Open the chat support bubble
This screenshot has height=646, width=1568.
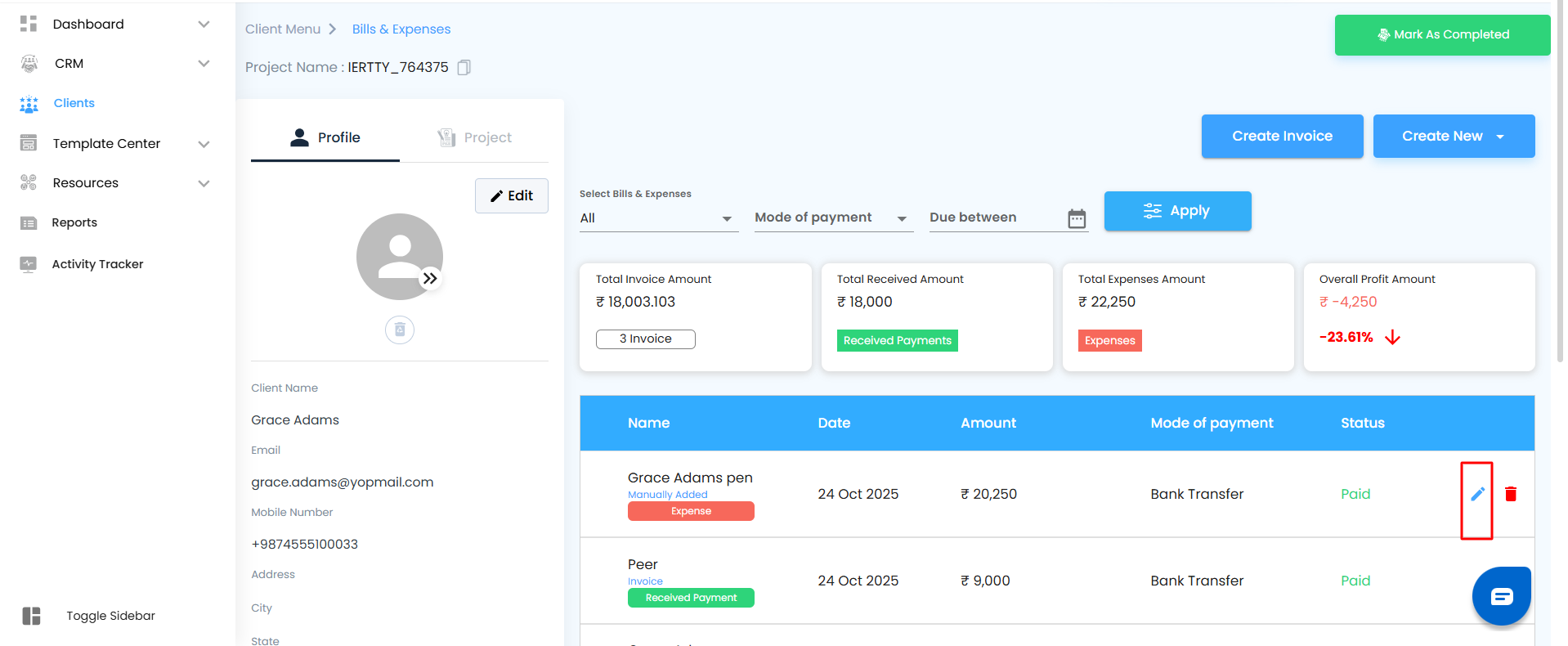coord(1501,596)
